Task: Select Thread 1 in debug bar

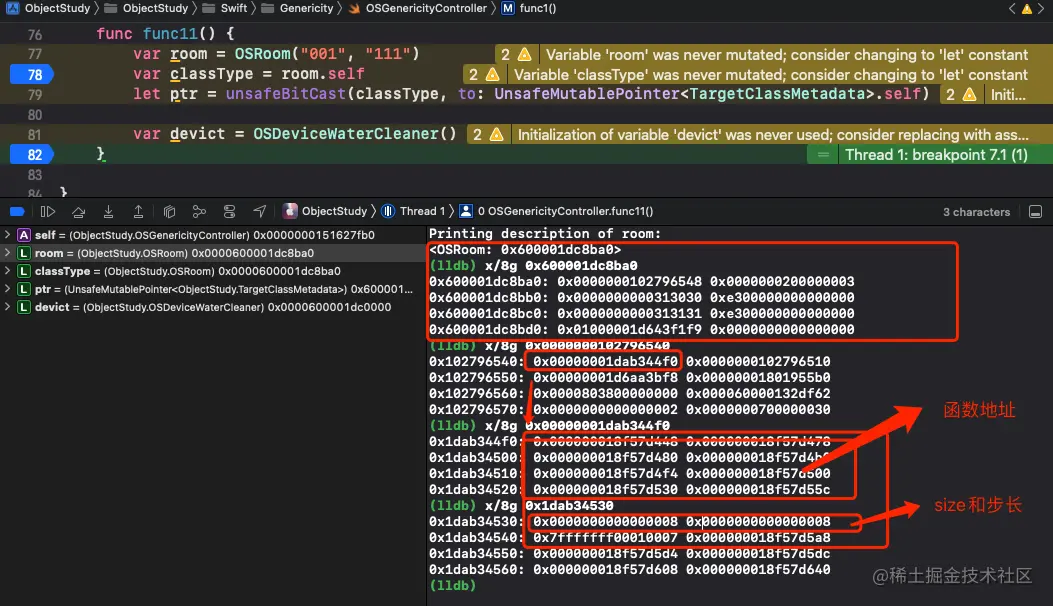Action: [x=414, y=211]
